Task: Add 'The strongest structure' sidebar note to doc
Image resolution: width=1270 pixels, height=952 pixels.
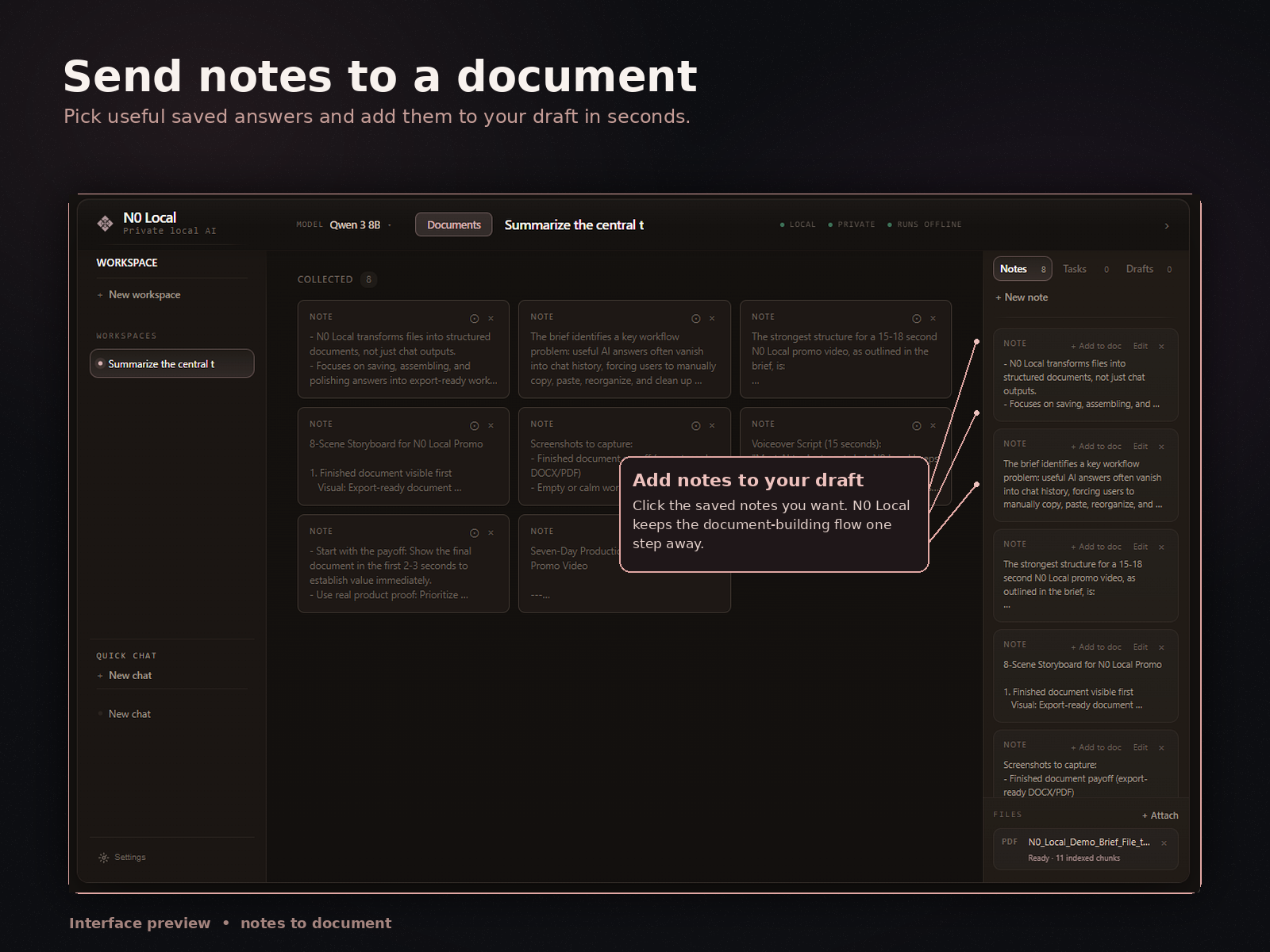Action: tap(1096, 547)
